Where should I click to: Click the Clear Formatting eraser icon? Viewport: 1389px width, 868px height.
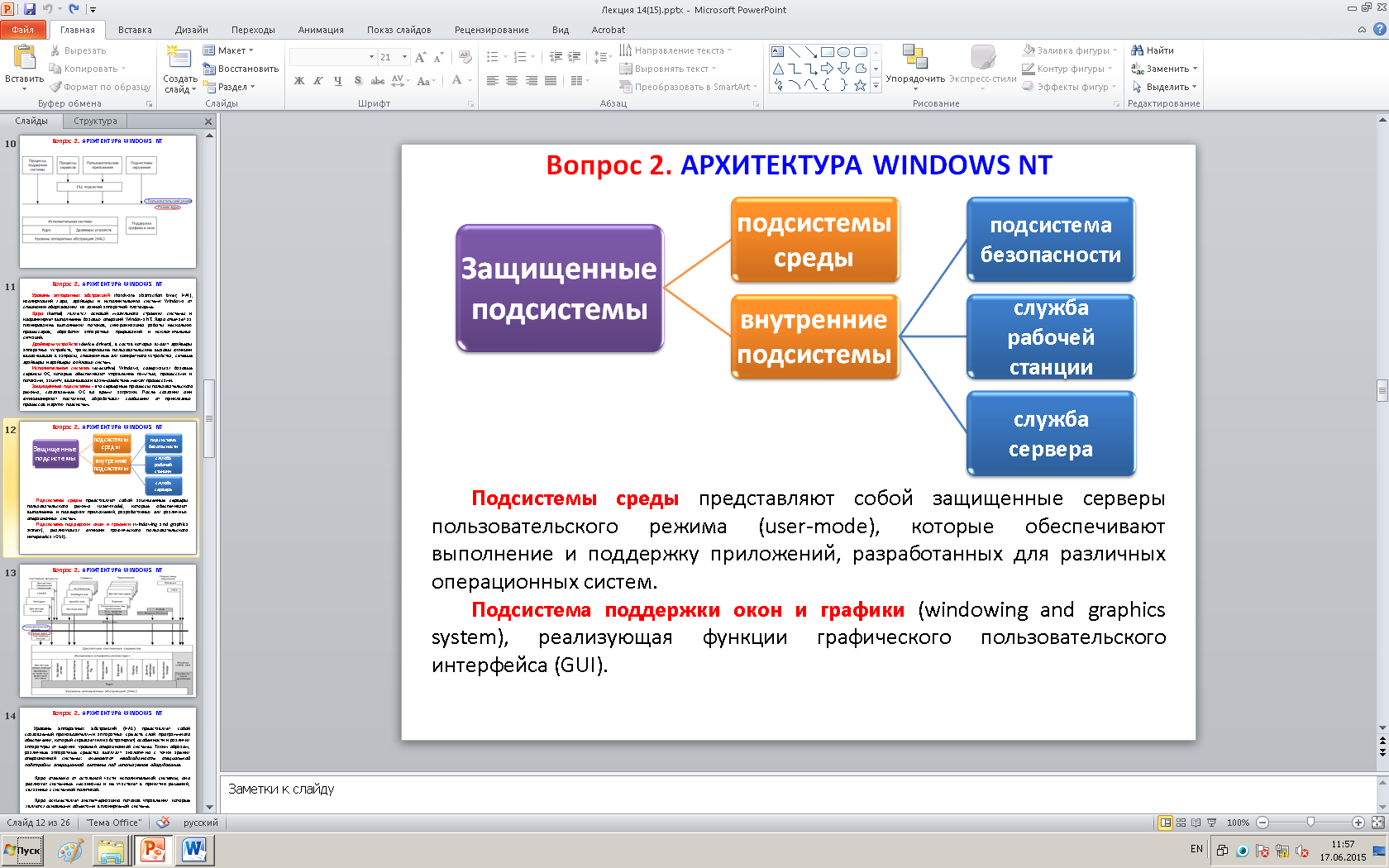(x=465, y=57)
